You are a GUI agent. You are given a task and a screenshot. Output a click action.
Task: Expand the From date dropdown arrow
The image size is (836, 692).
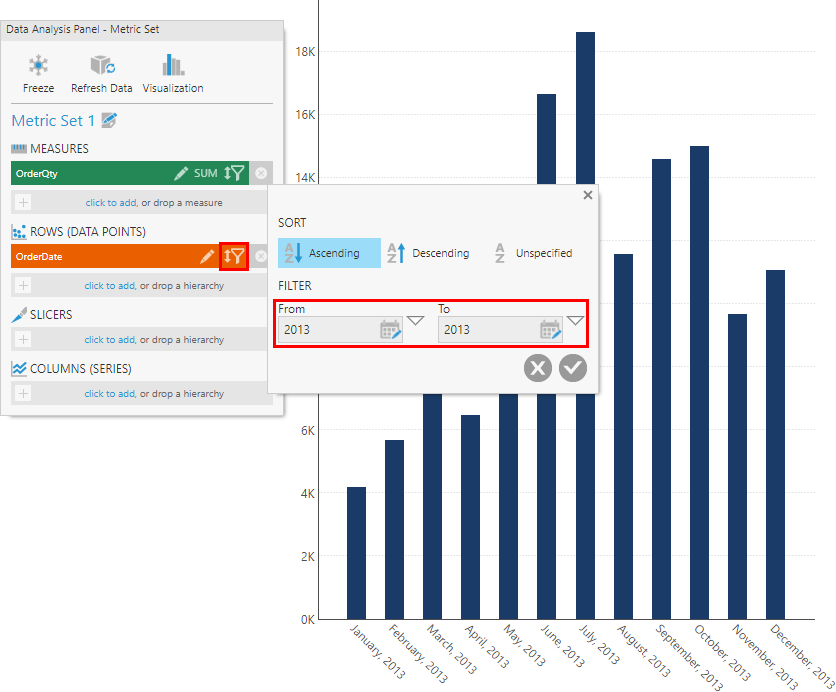coord(415,320)
